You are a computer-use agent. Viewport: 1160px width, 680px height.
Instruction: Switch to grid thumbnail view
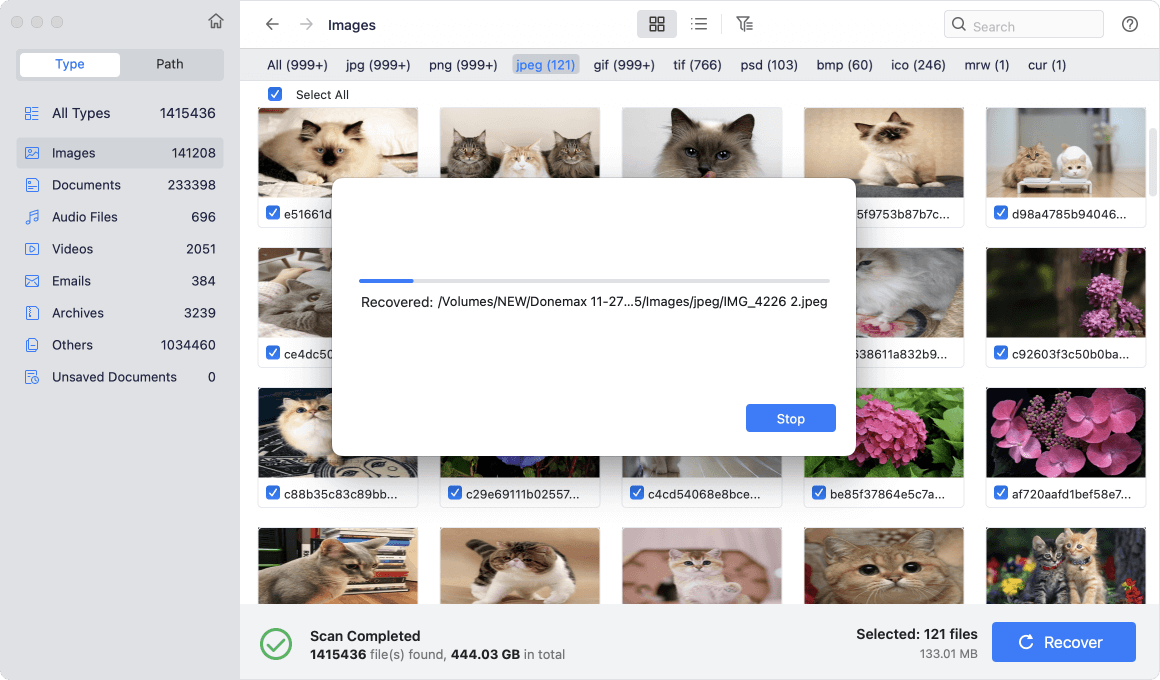[x=657, y=24]
